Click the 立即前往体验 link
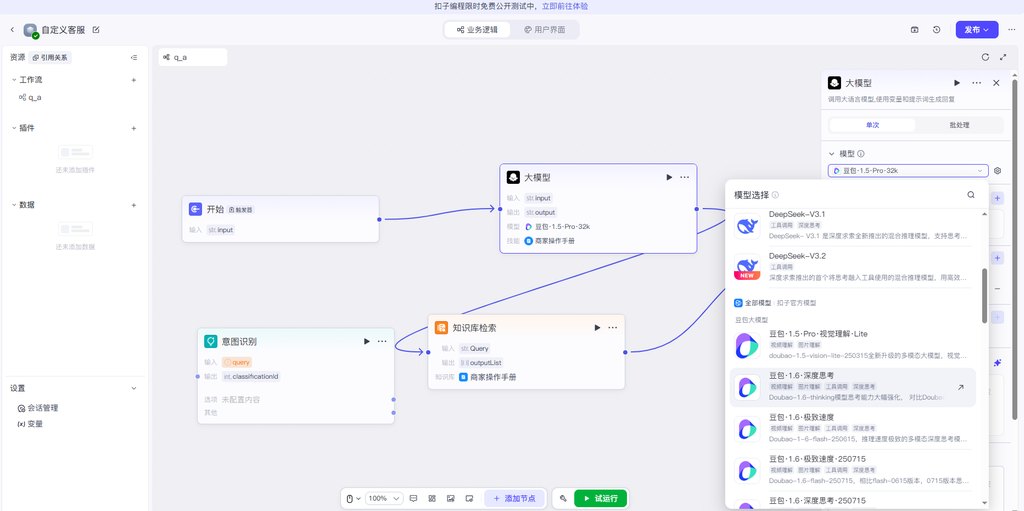1024x511 pixels. (x=565, y=6)
